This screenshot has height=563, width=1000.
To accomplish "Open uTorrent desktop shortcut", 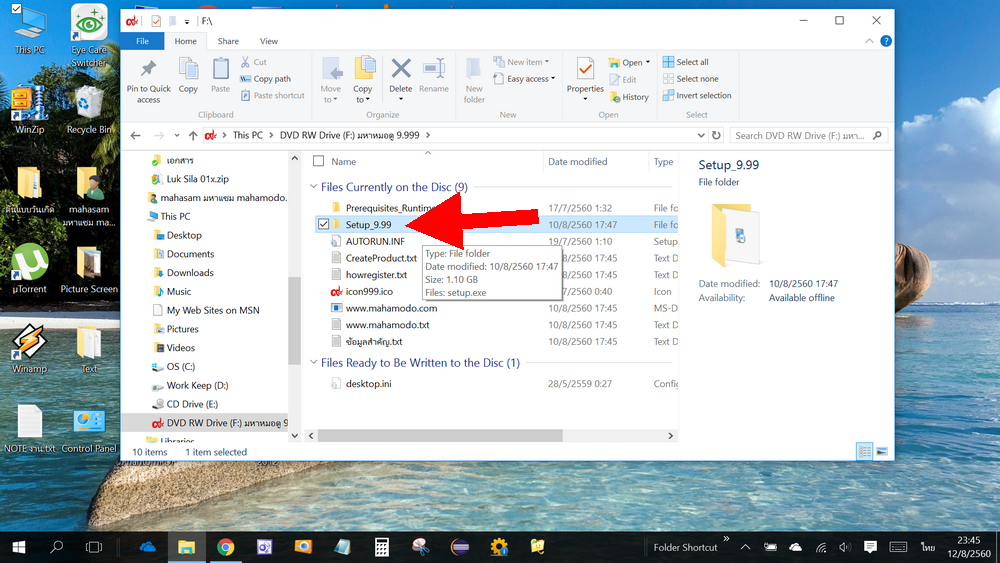I will point(29,269).
